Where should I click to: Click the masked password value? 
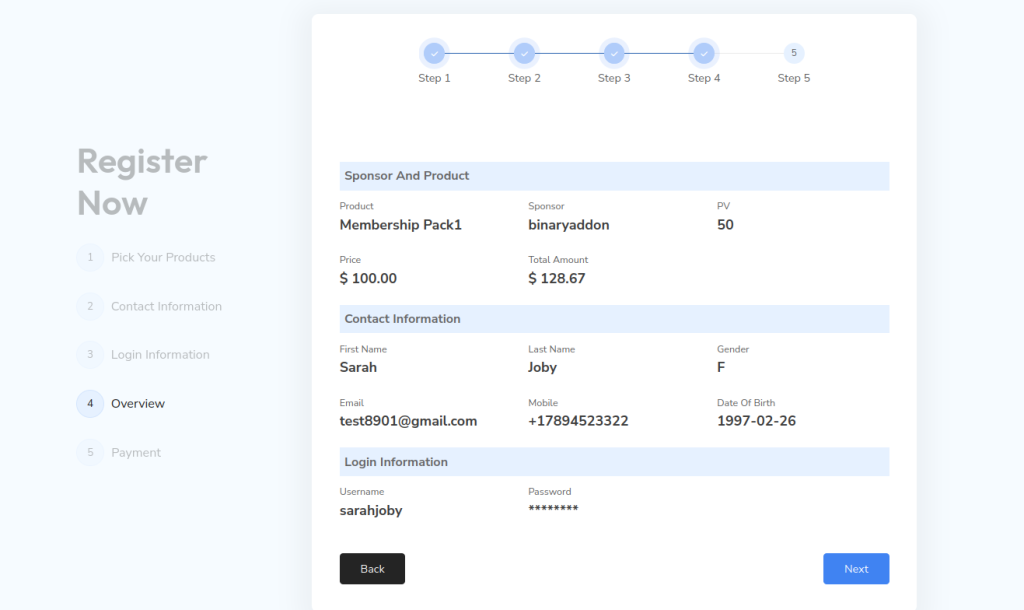553,509
